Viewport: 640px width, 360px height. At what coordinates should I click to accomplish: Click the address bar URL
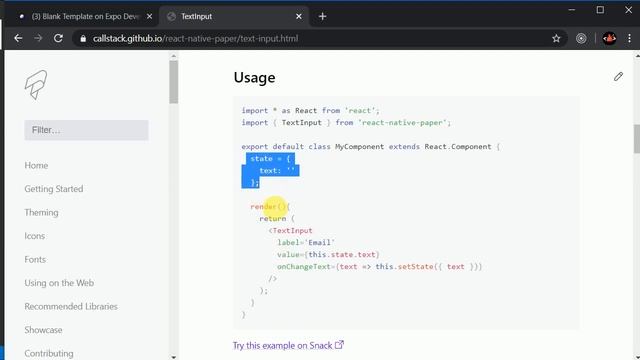point(196,38)
